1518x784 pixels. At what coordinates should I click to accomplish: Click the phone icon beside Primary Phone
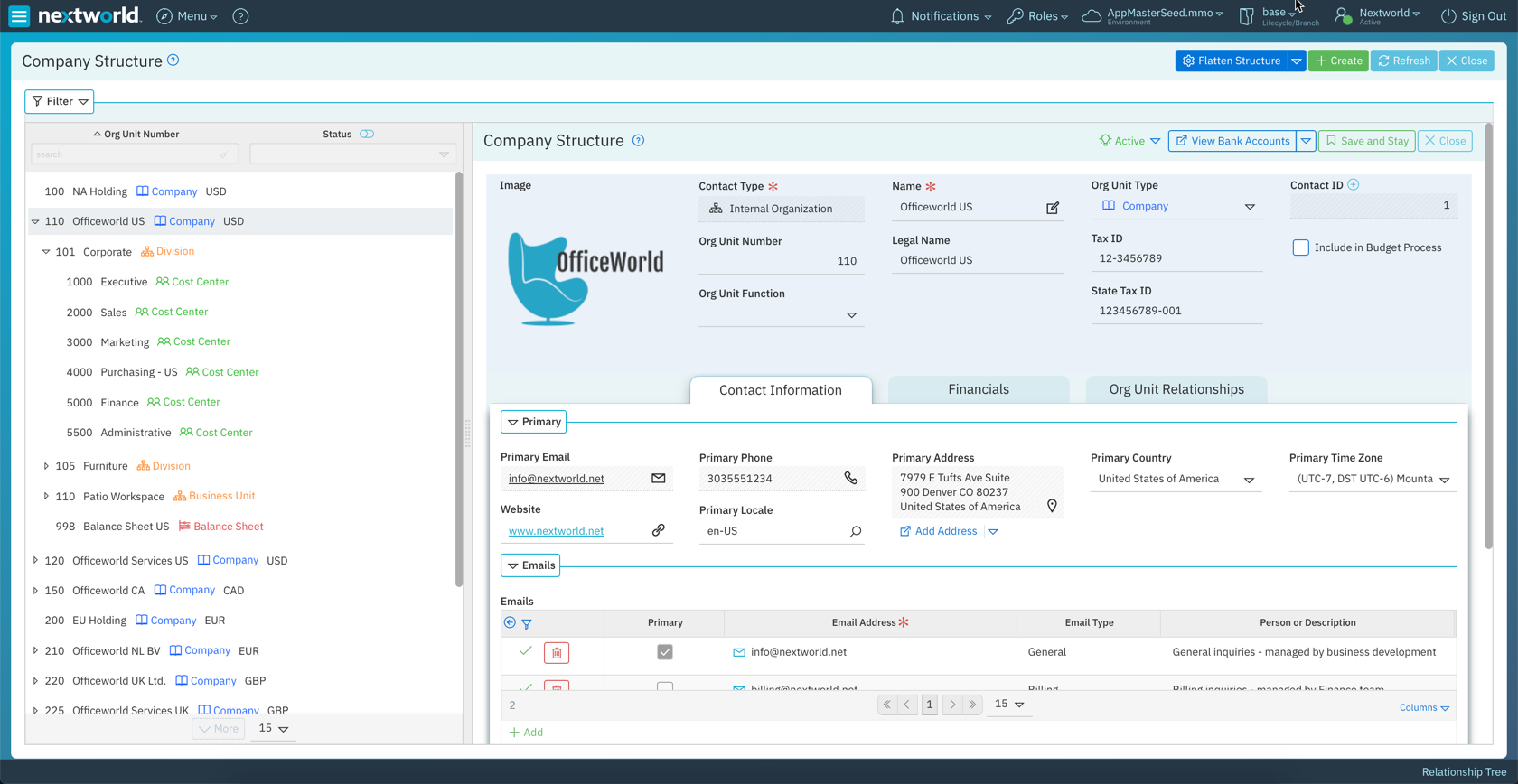(850, 478)
